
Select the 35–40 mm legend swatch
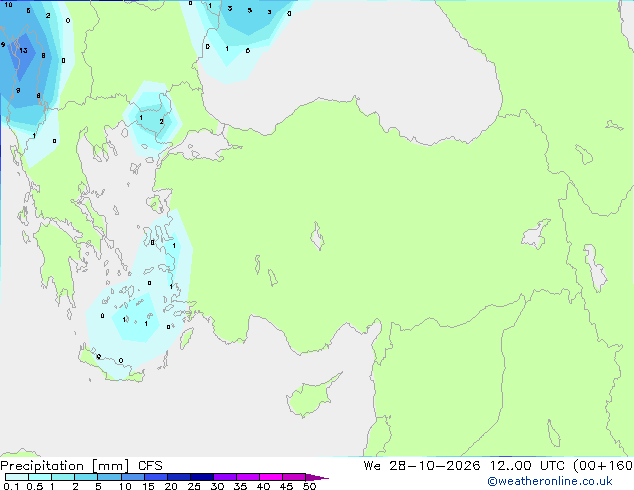coord(248,477)
